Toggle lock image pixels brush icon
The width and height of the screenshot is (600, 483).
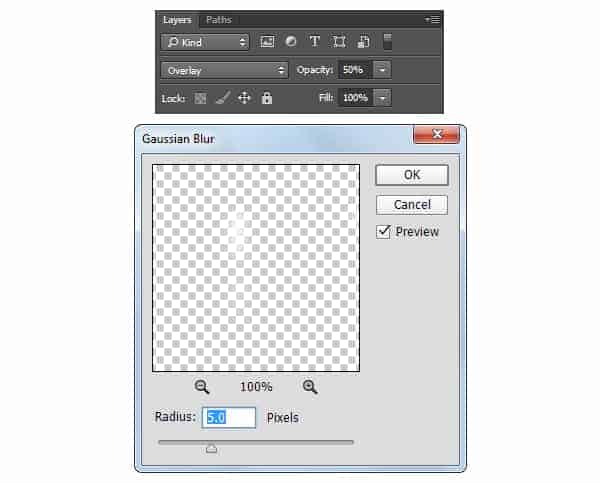pyautogui.click(x=223, y=98)
